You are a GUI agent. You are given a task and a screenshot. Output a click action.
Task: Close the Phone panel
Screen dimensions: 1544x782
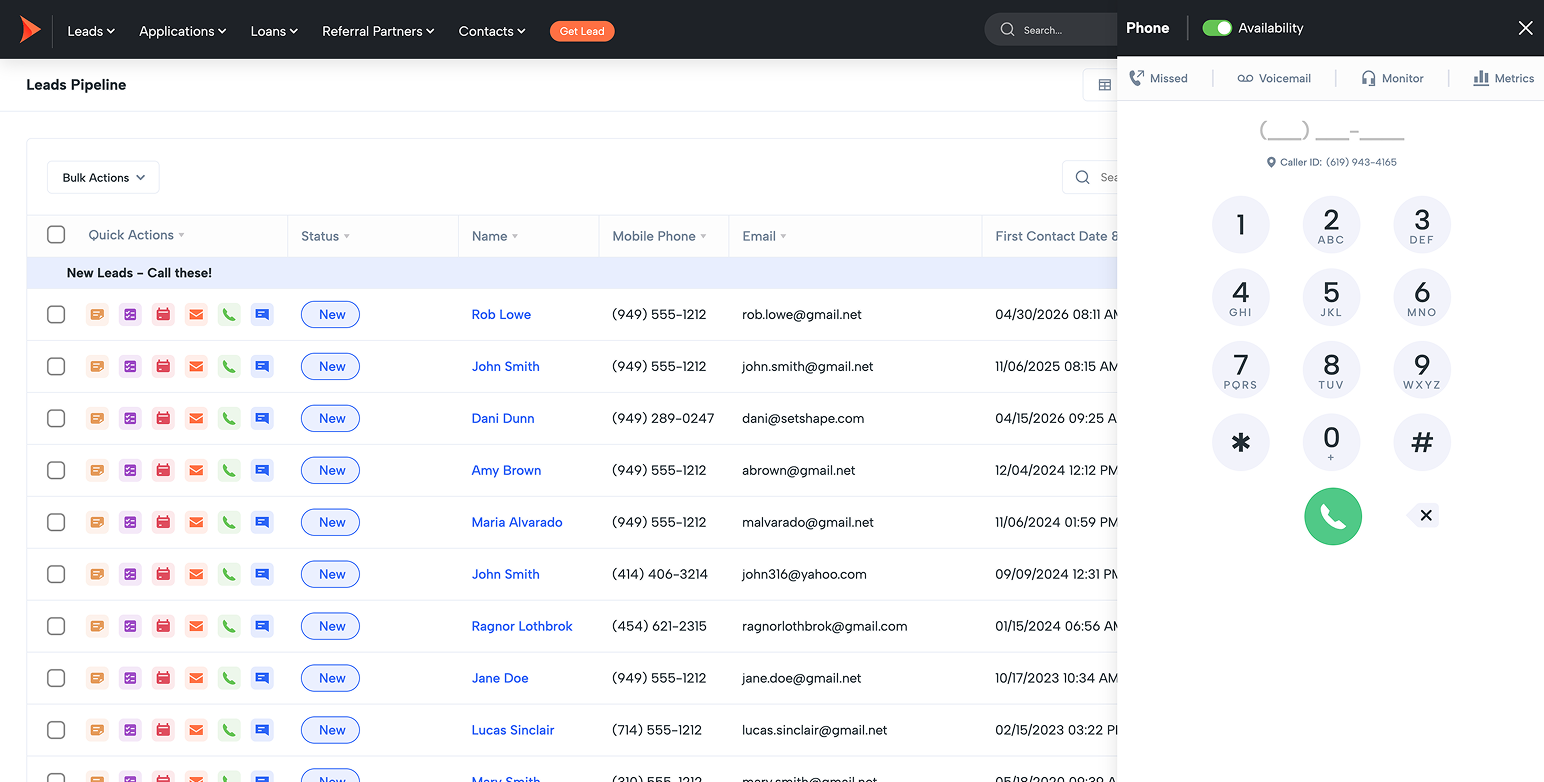click(1525, 28)
